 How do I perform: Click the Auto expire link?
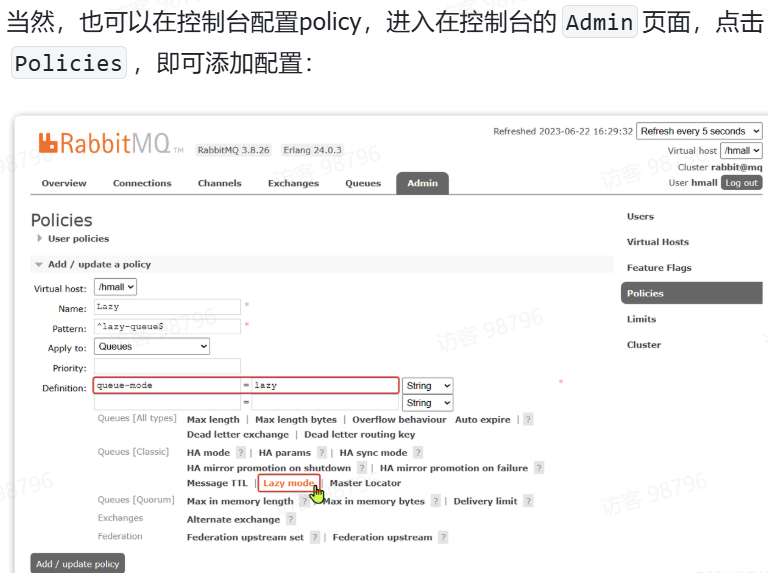[x=482, y=420]
